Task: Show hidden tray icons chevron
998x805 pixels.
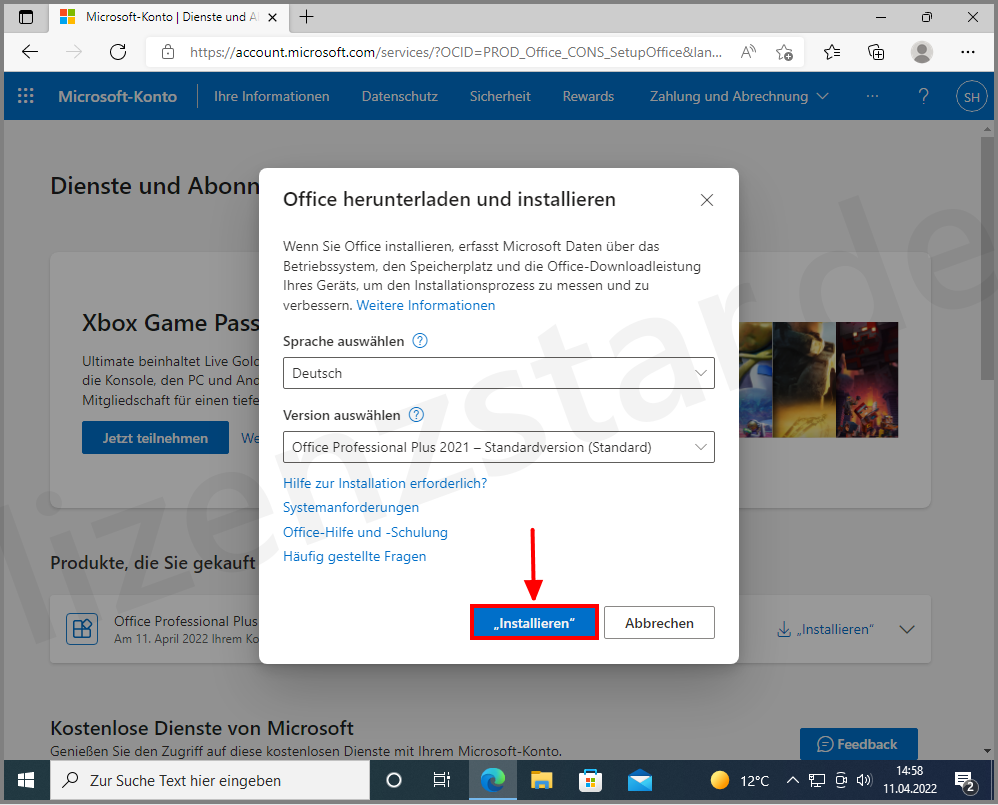Action: click(792, 780)
